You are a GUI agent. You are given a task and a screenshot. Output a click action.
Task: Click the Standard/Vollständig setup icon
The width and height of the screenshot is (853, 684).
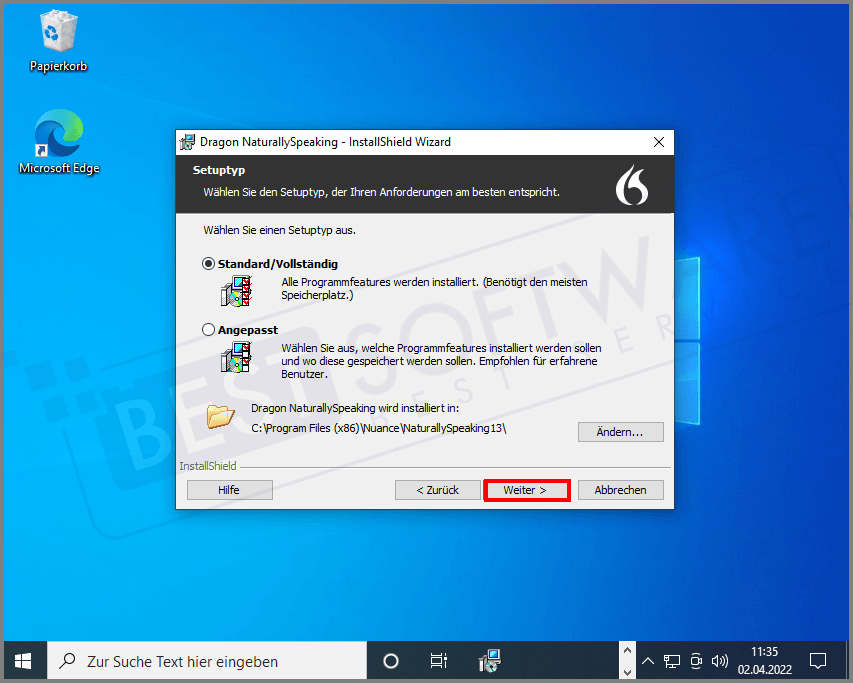click(x=236, y=290)
